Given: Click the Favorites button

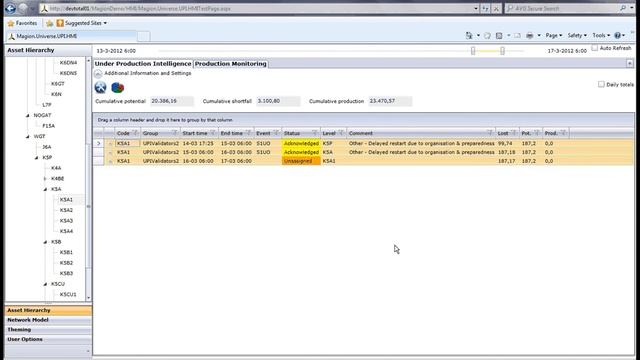Looking at the screenshot, I should (x=22, y=23).
